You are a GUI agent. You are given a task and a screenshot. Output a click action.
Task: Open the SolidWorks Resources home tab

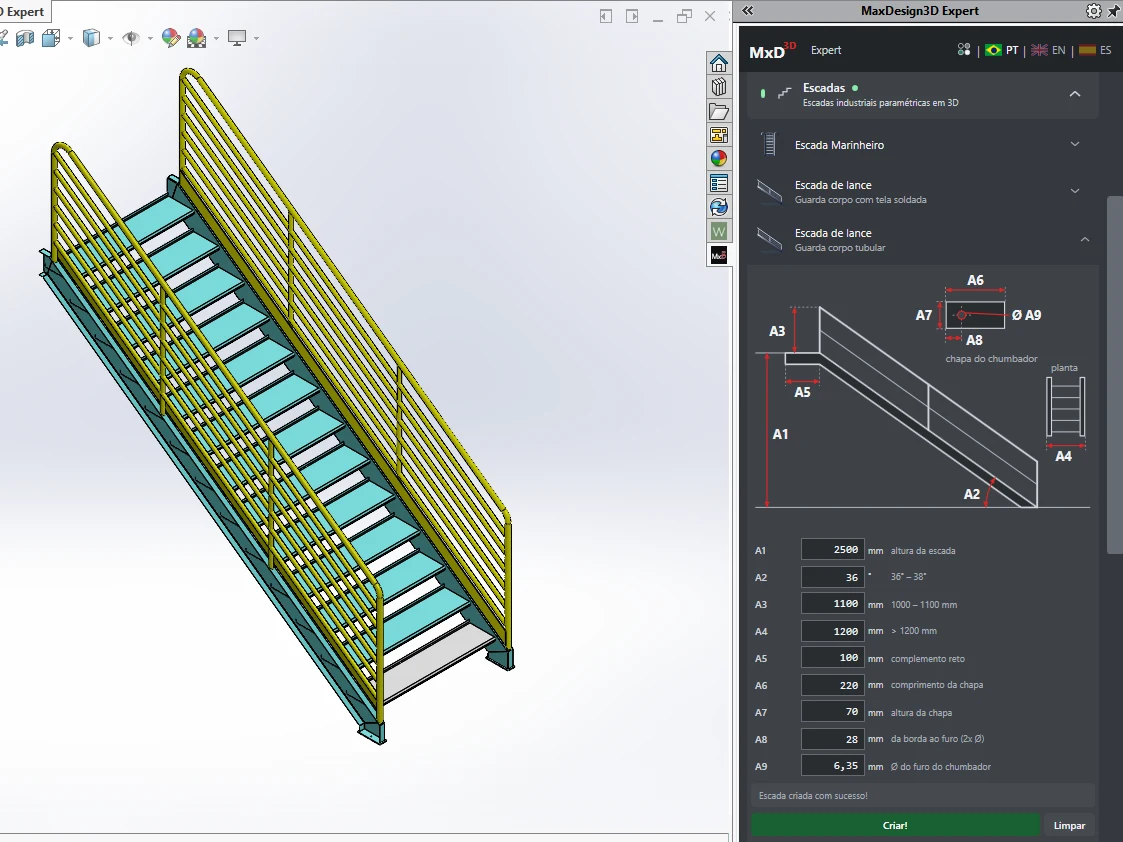click(x=718, y=63)
